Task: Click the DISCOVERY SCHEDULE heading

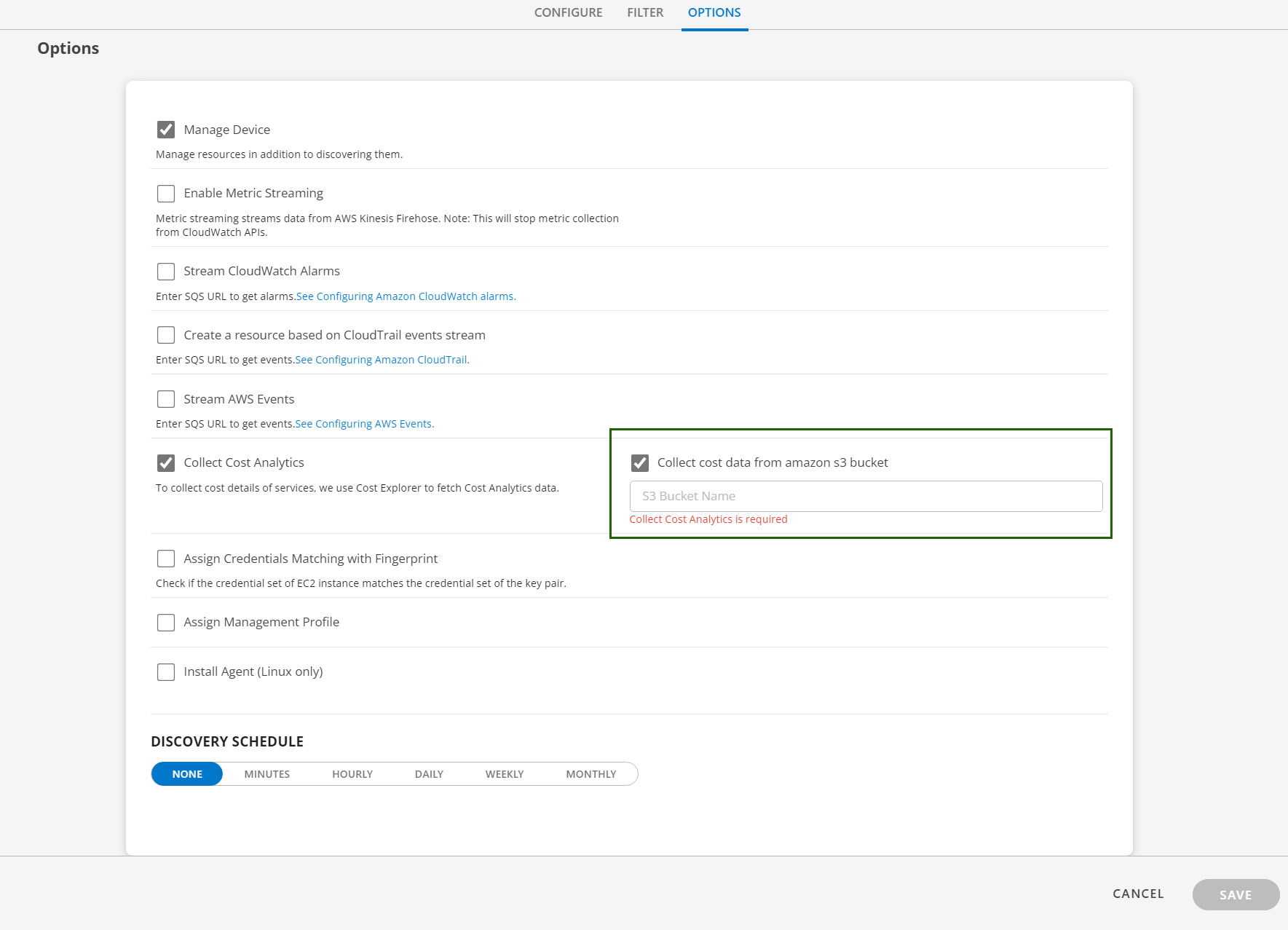Action: coord(227,741)
